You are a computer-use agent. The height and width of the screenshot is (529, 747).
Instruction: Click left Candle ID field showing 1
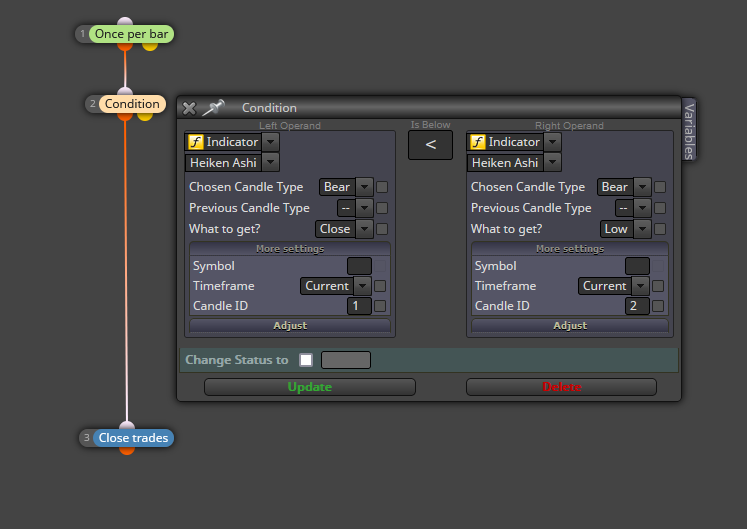359,306
